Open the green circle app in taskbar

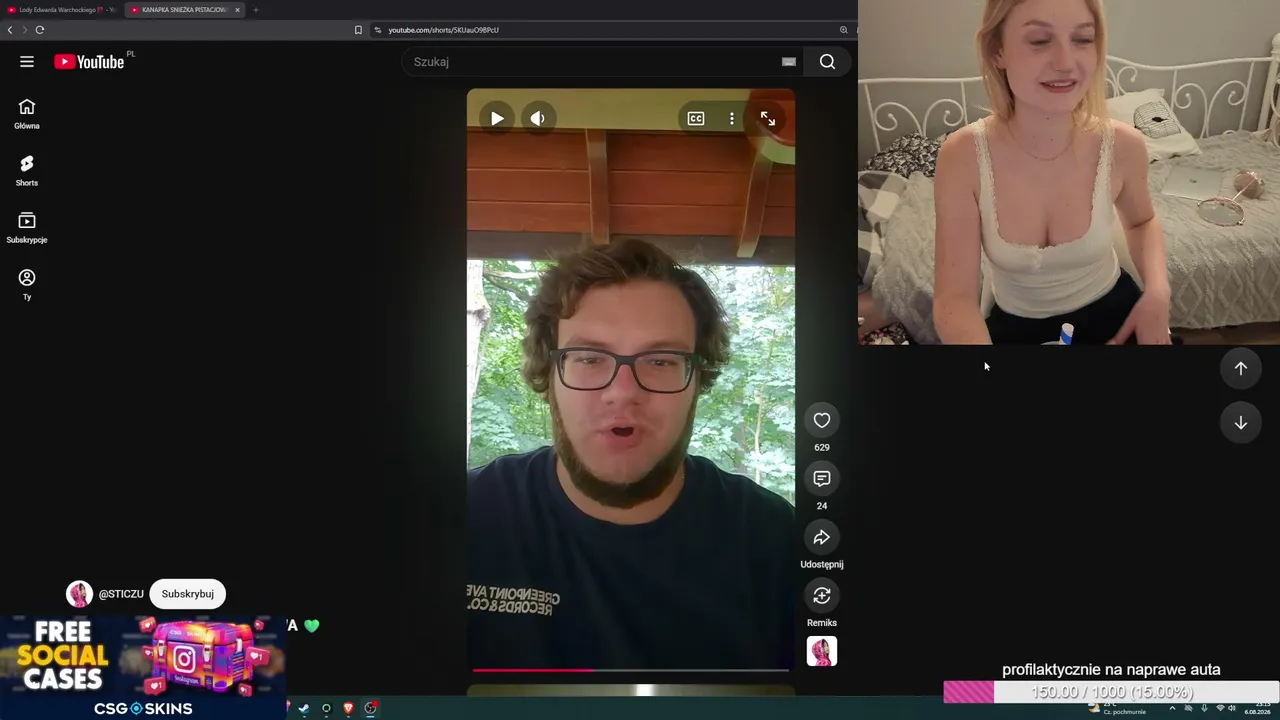tap(326, 709)
